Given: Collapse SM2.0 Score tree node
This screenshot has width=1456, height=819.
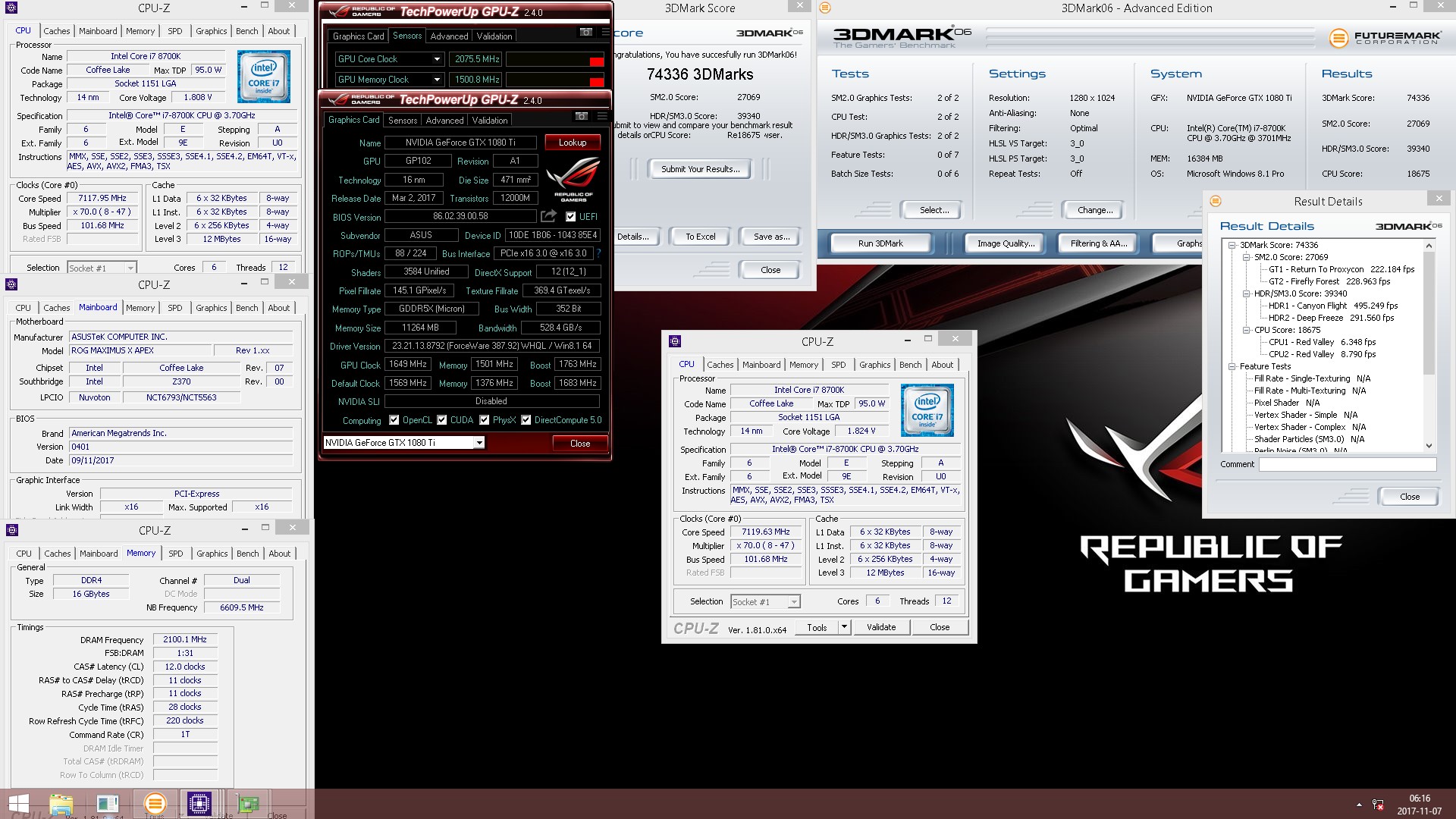Looking at the screenshot, I should coord(1246,257).
